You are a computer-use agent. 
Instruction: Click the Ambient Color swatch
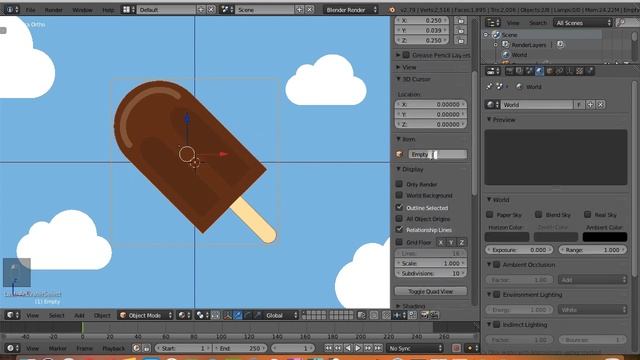(x=604, y=237)
